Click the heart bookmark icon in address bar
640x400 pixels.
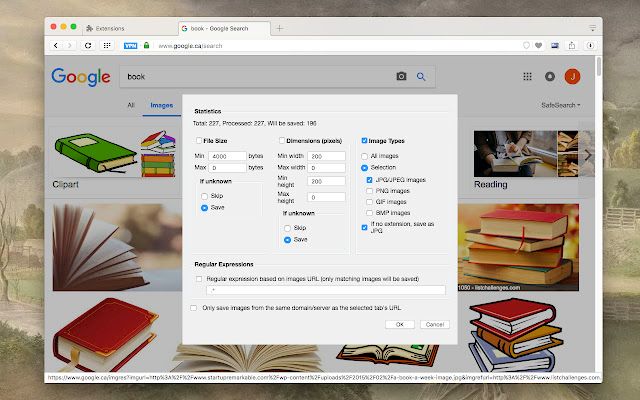point(538,45)
